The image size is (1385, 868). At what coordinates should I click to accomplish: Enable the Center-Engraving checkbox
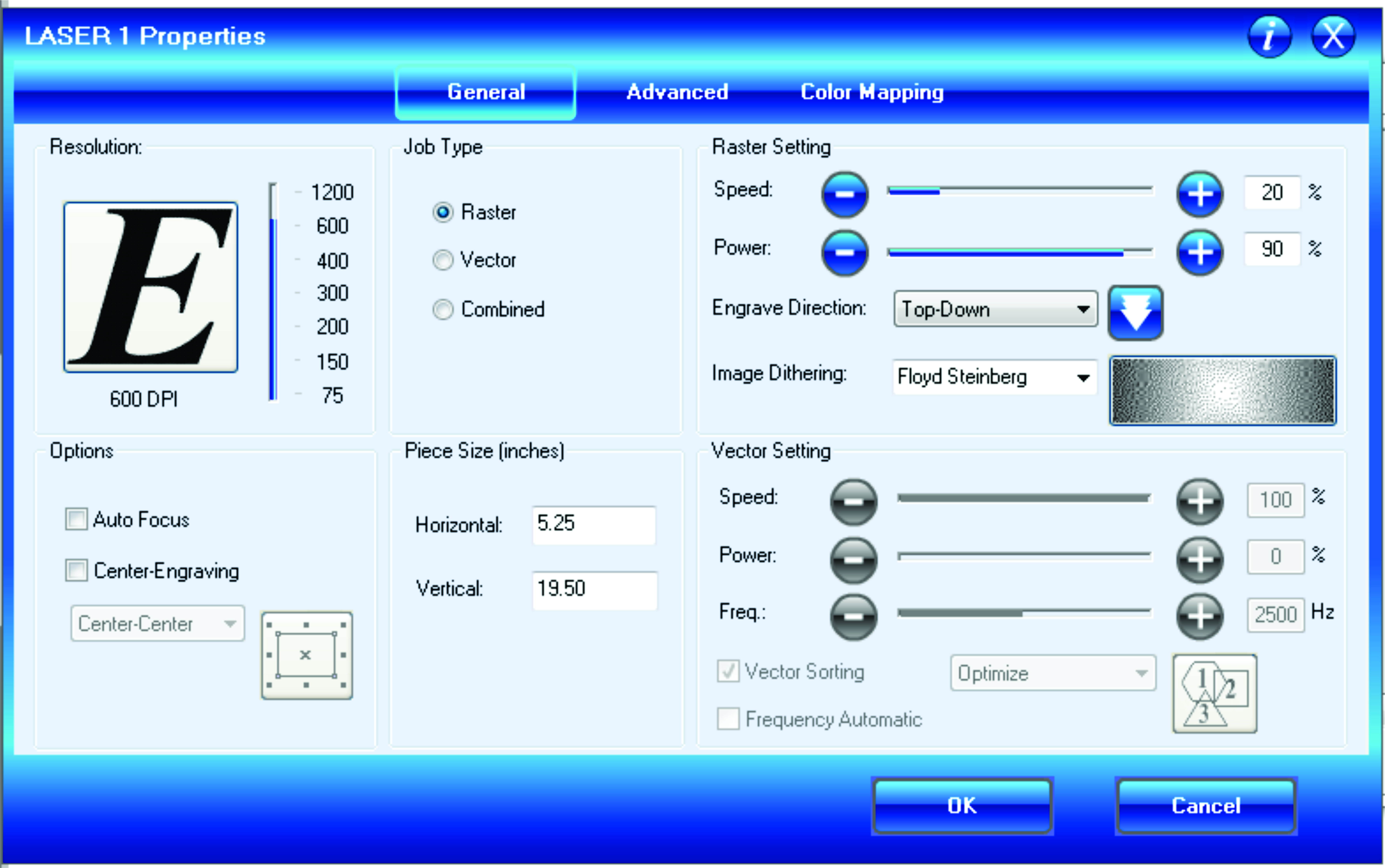(x=76, y=571)
